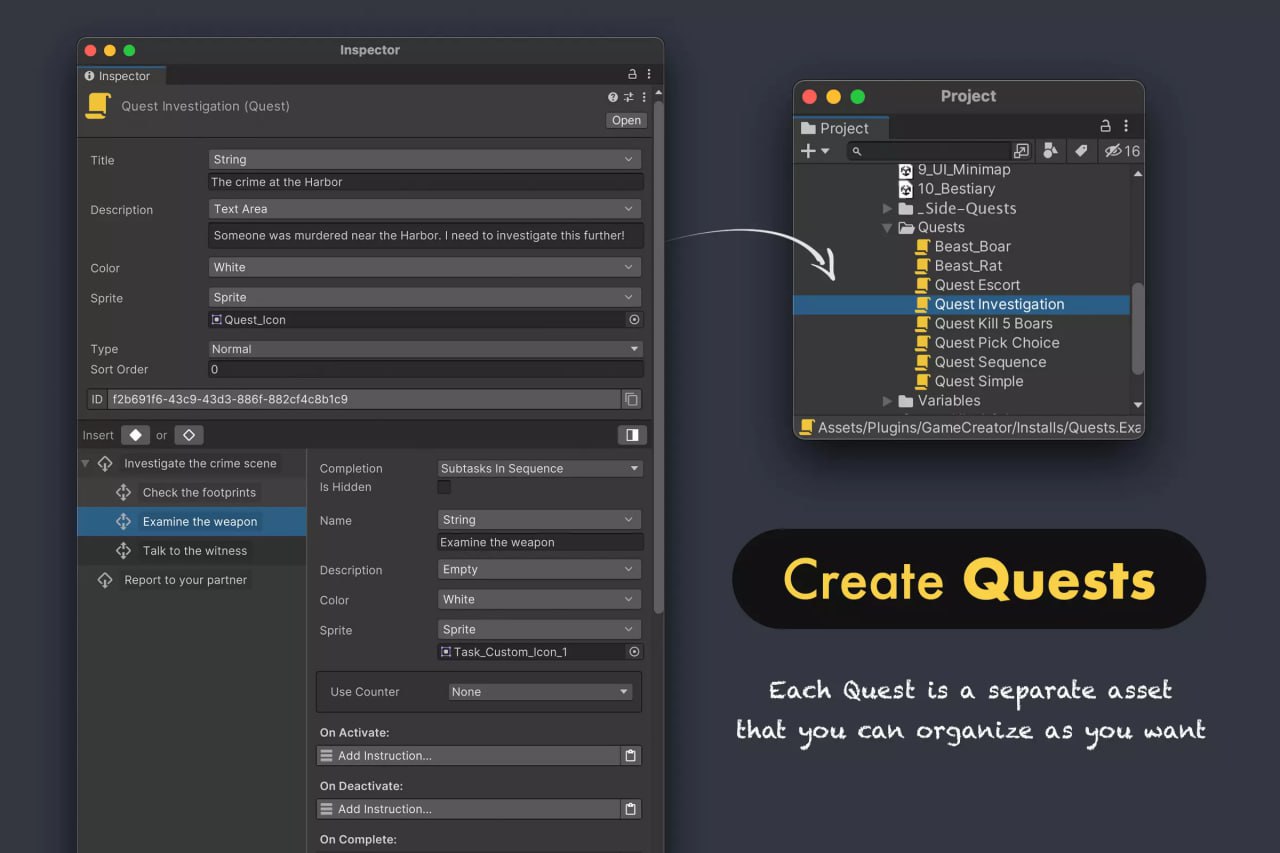Click the Quest Investigation scroll icon in the Inspector header
The width and height of the screenshot is (1280, 853).
pos(97,106)
